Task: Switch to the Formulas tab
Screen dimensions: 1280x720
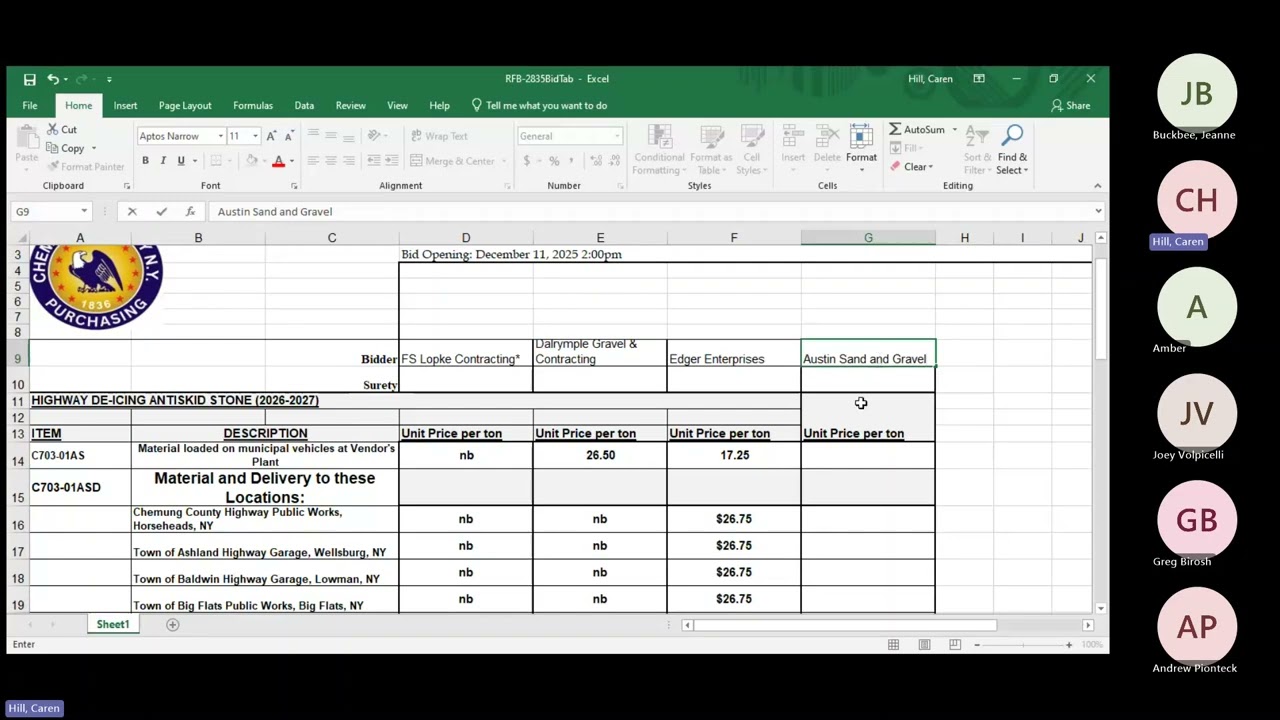Action: [253, 105]
